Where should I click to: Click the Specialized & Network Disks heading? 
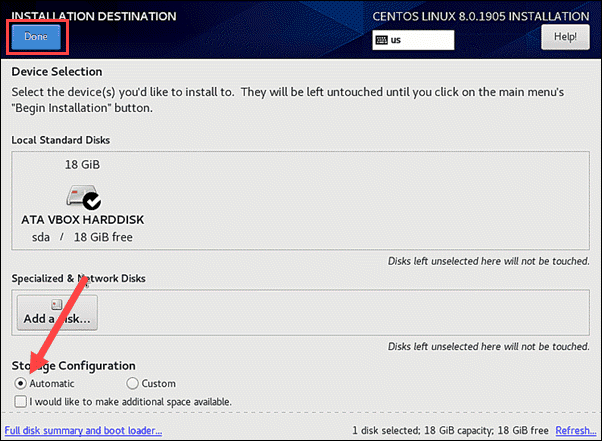pyautogui.click(x=78, y=278)
